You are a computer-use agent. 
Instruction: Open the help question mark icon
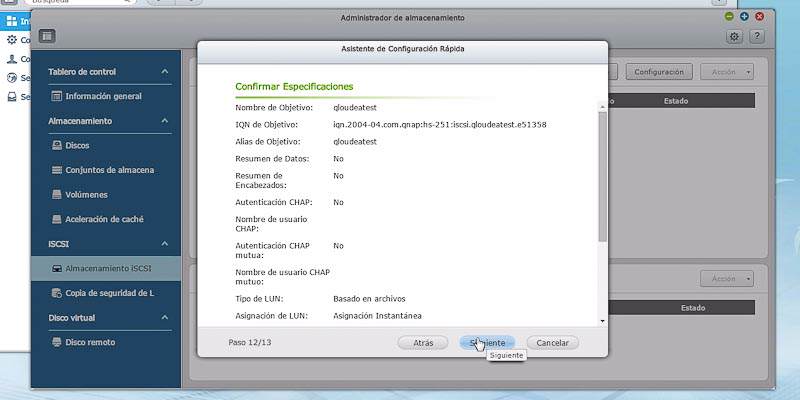pos(757,36)
